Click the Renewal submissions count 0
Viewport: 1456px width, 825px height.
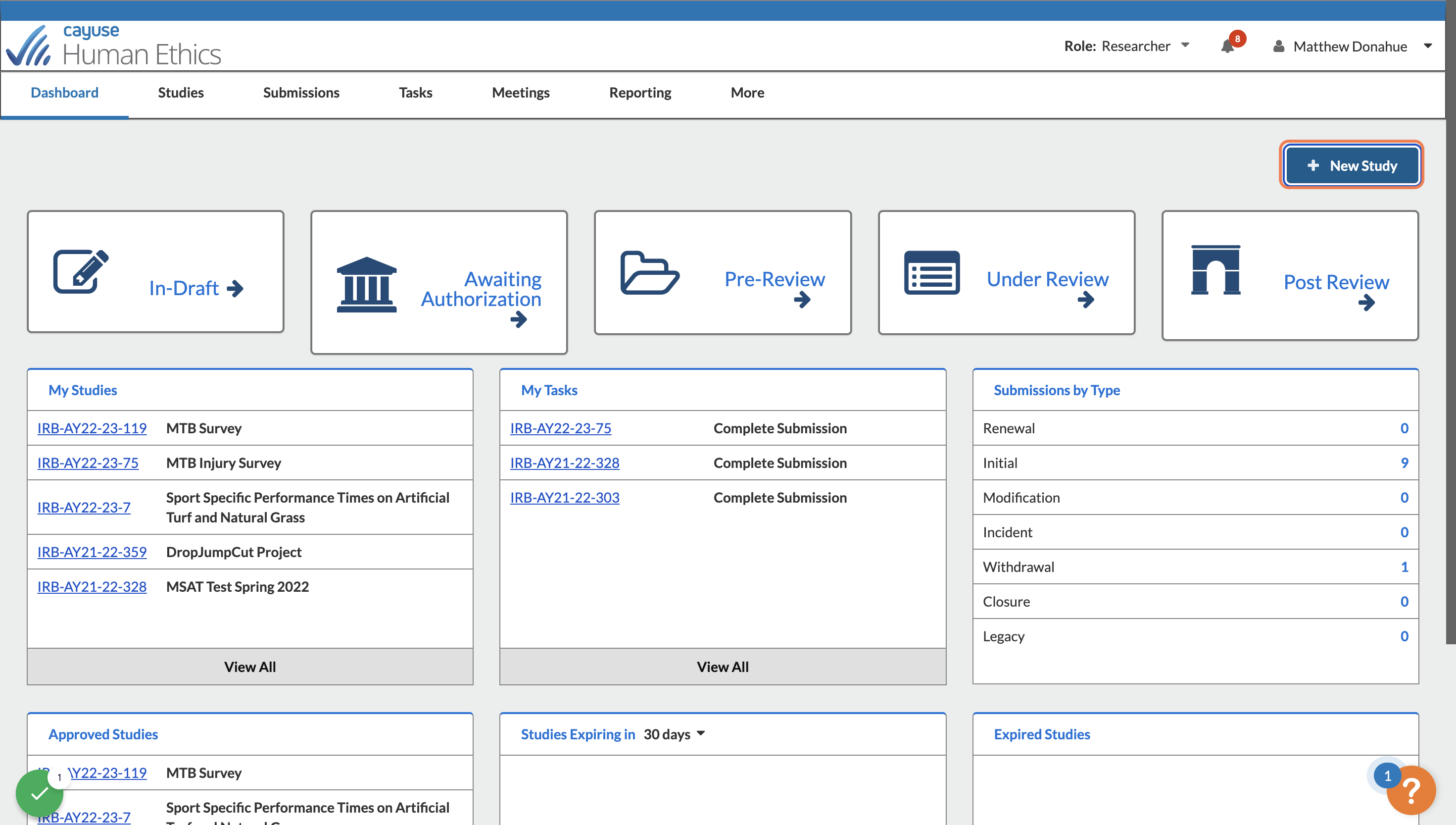[1404, 428]
